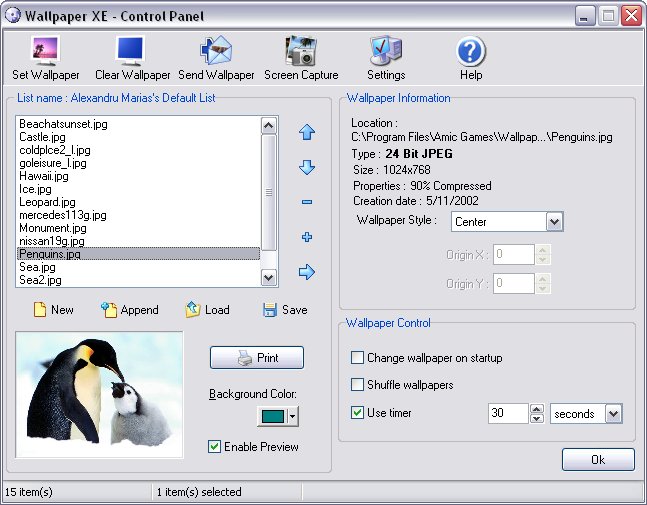Remove wallpaper using the blue minus icon
The height and width of the screenshot is (505, 647).
(307, 202)
